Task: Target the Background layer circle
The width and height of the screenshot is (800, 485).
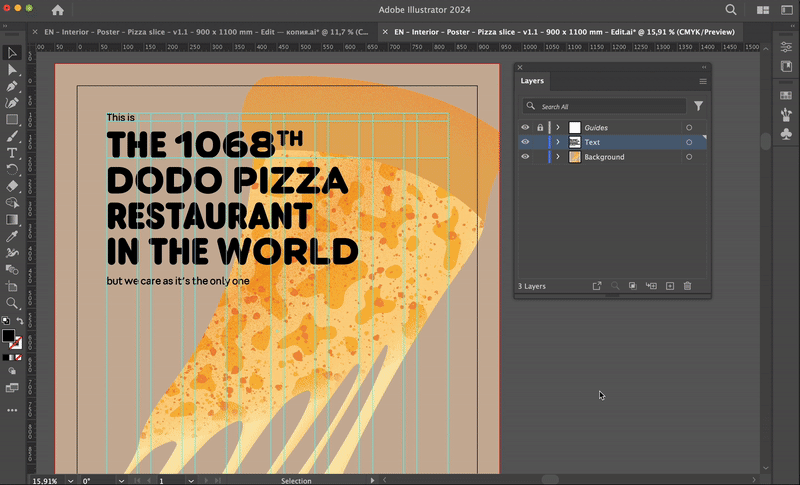Action: pyautogui.click(x=689, y=157)
